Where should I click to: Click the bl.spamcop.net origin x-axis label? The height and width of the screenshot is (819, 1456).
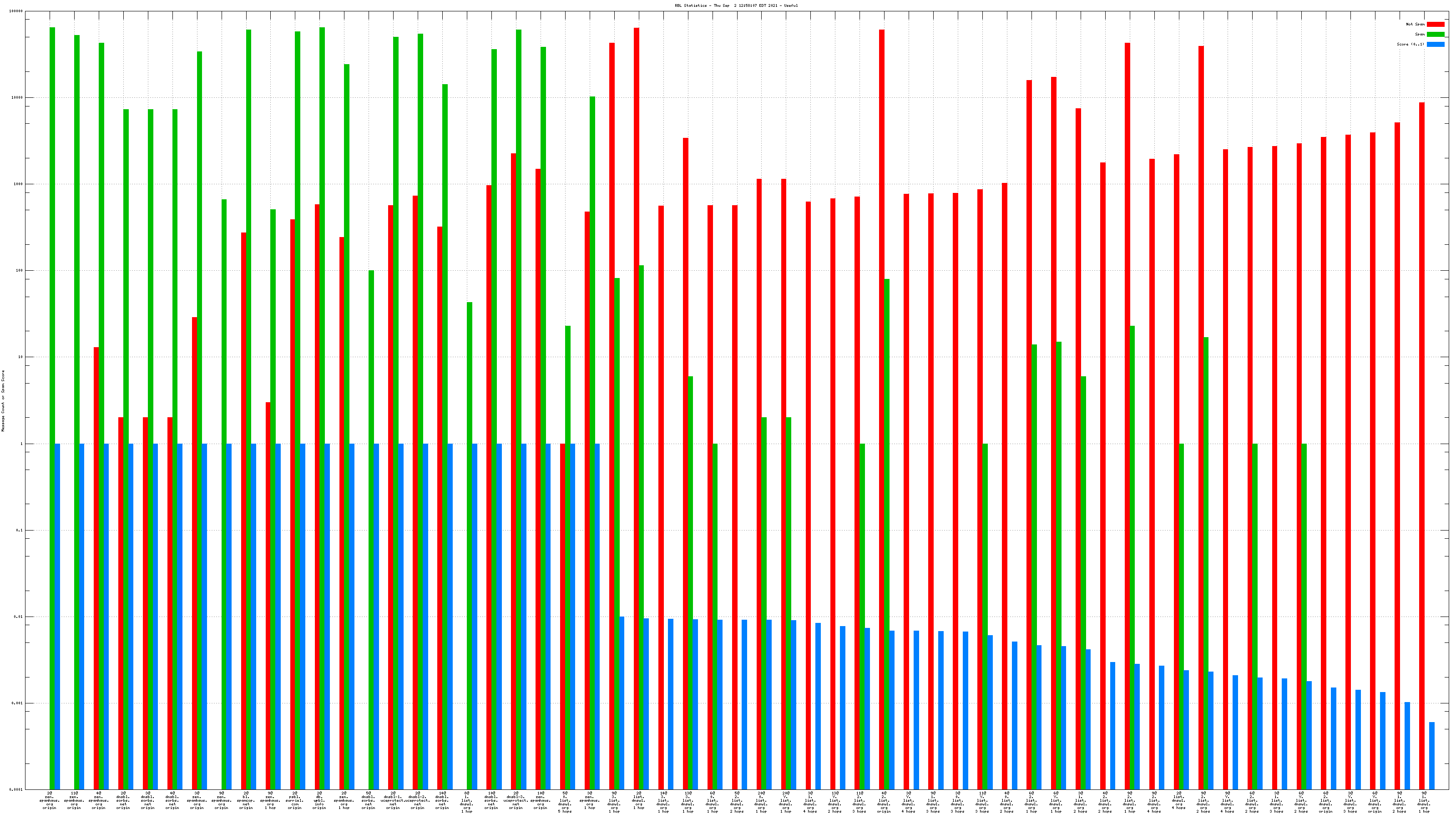[246, 800]
